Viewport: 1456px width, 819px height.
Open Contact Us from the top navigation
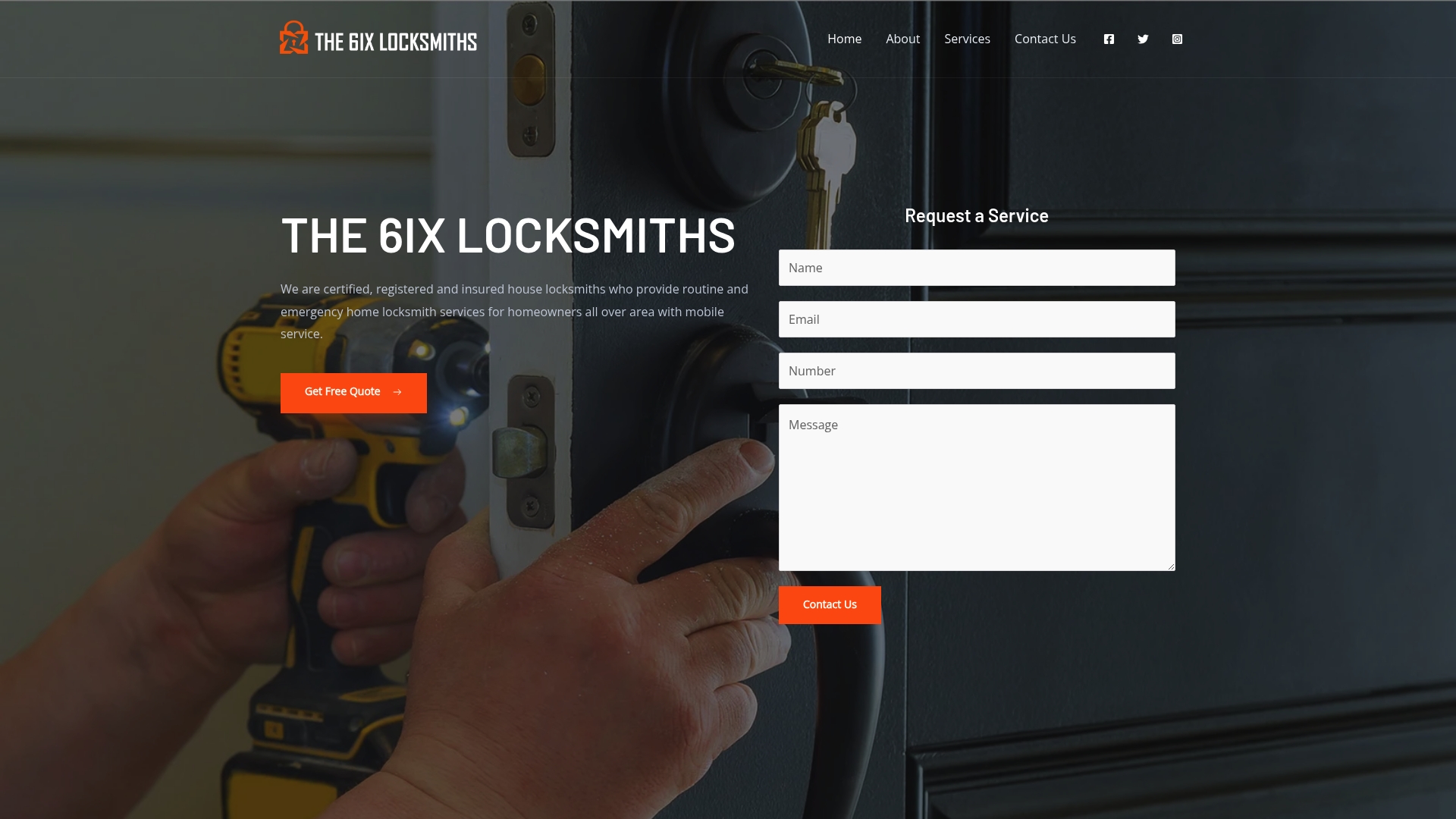tap(1045, 39)
